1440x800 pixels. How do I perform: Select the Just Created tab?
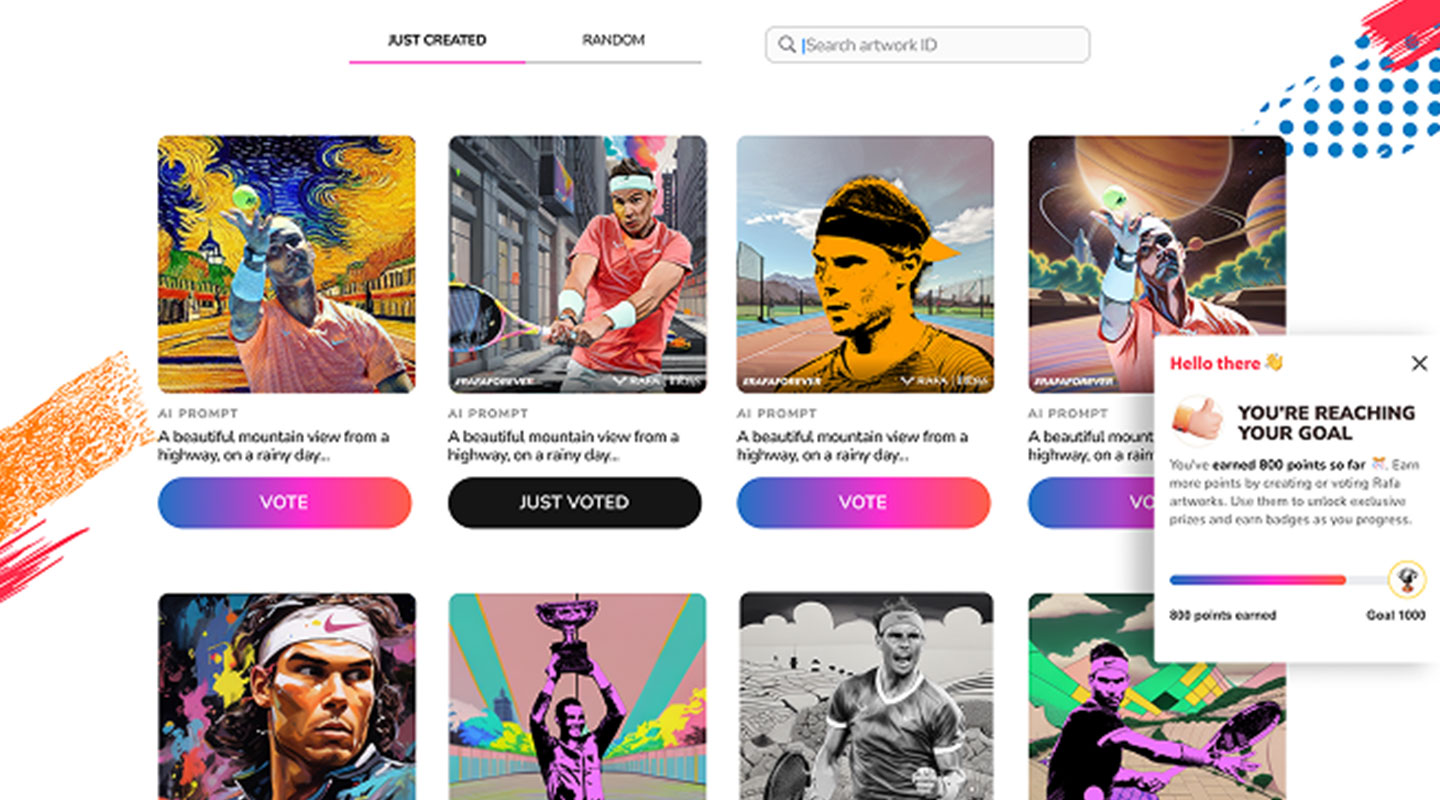coord(437,40)
